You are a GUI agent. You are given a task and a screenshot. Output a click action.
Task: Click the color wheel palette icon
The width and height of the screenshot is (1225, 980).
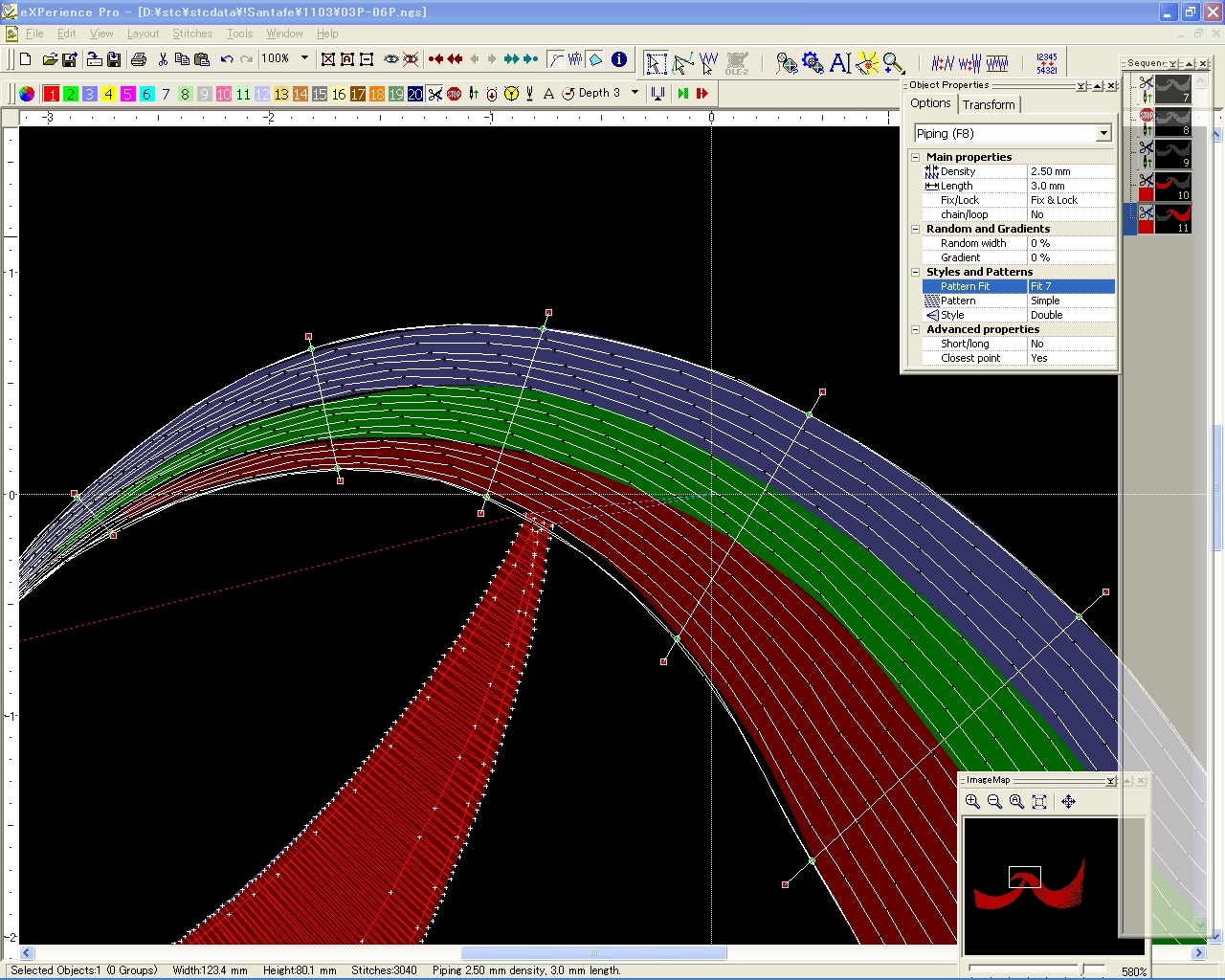pyautogui.click(x=27, y=94)
